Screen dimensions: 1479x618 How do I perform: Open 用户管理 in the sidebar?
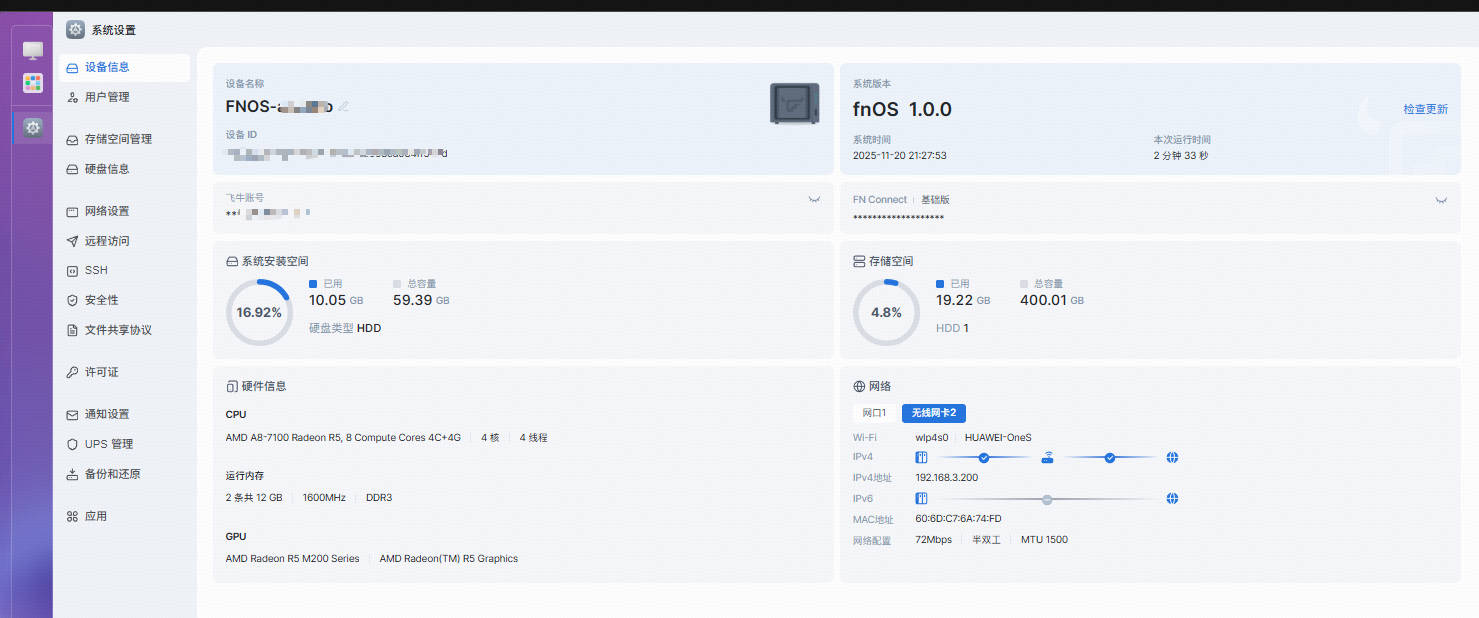tap(124, 97)
